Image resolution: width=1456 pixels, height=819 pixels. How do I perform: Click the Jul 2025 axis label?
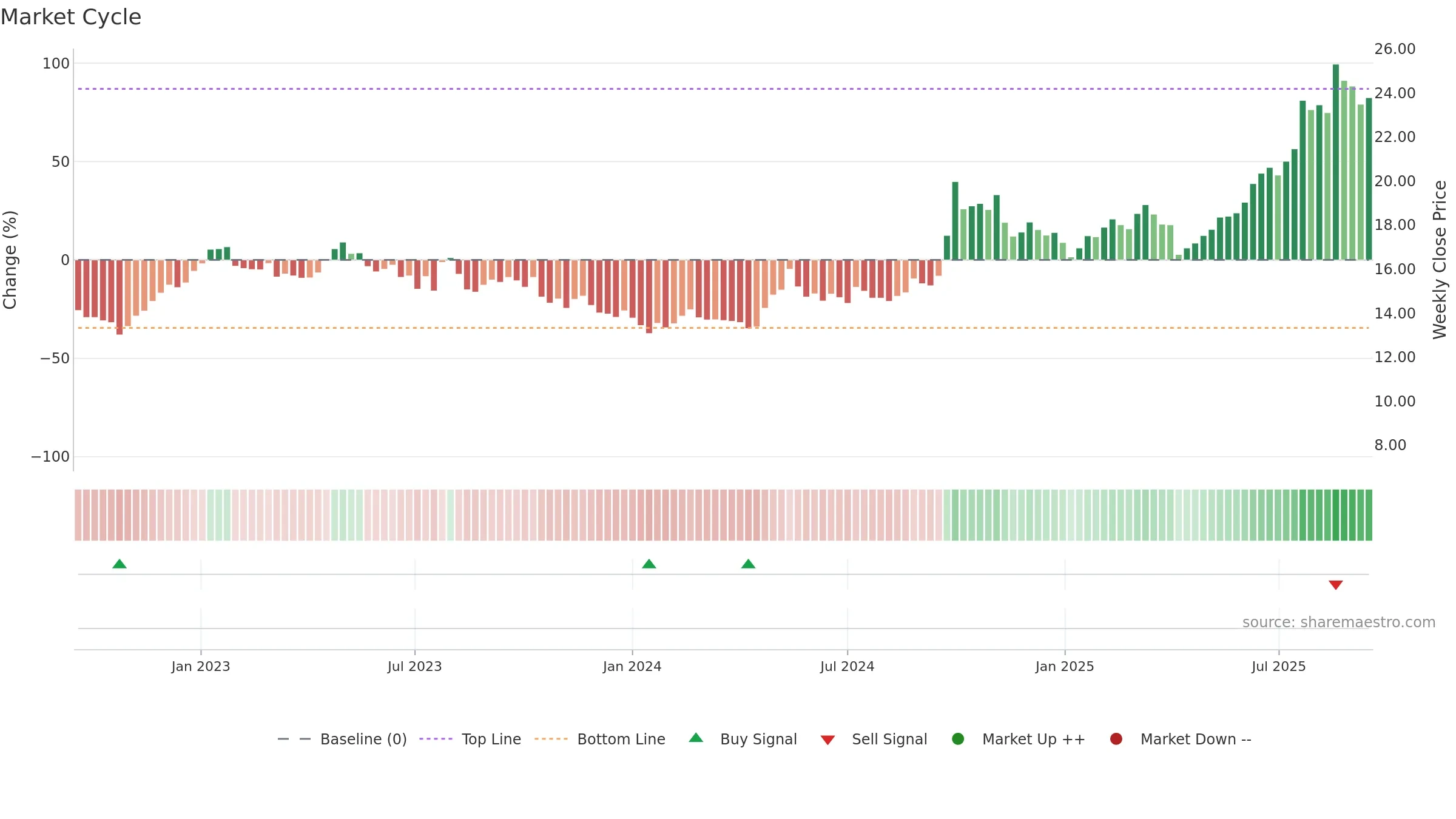1279,666
